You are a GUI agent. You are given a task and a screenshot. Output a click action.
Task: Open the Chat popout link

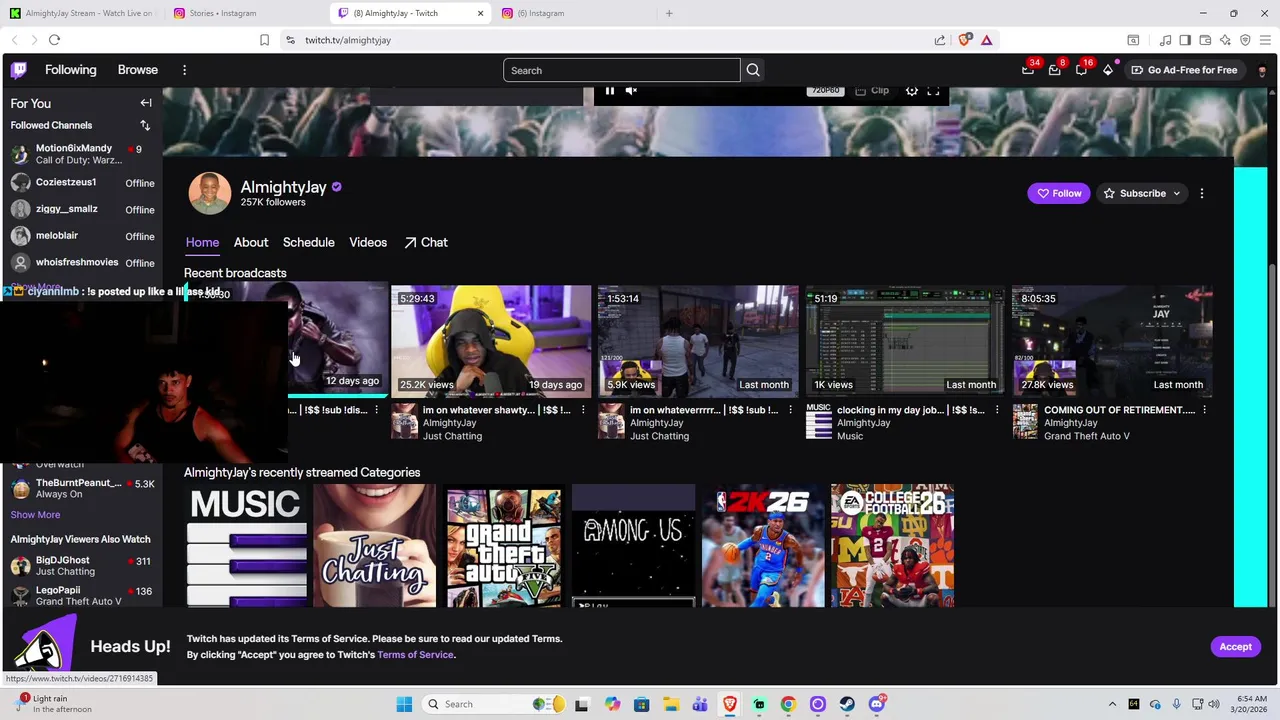[x=426, y=242]
